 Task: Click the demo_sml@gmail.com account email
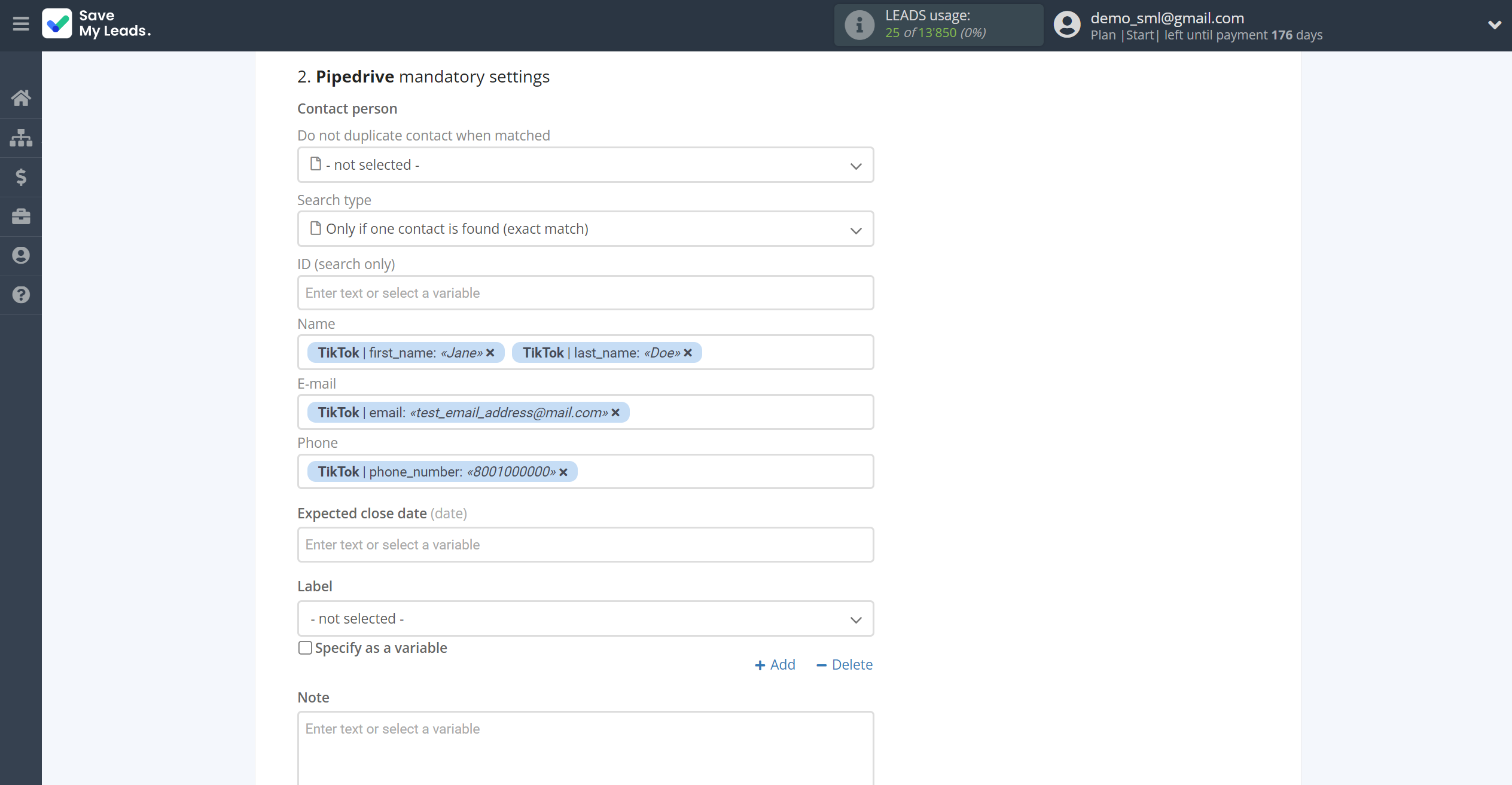click(x=1167, y=18)
